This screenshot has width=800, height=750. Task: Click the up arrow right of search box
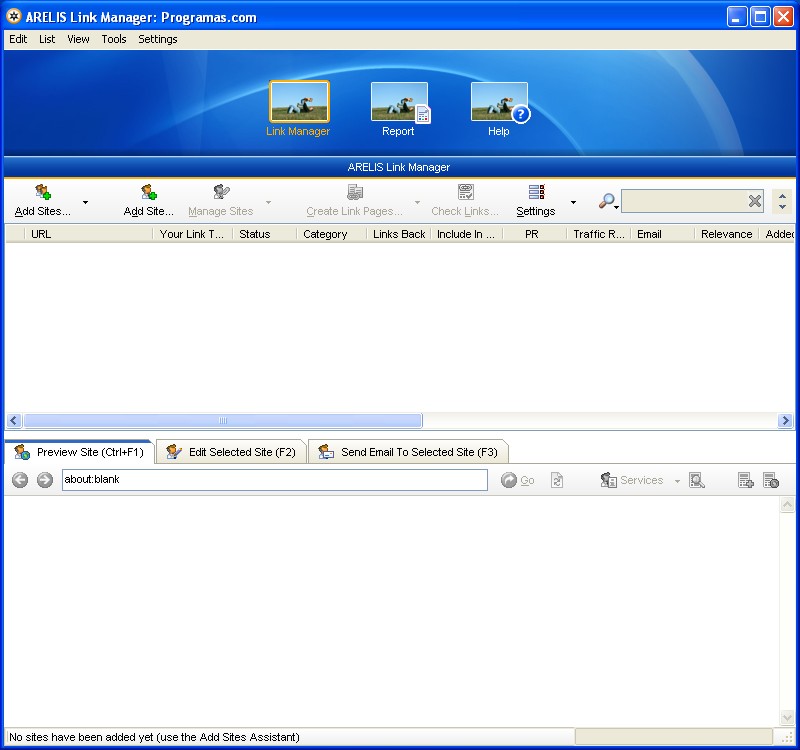point(783,196)
